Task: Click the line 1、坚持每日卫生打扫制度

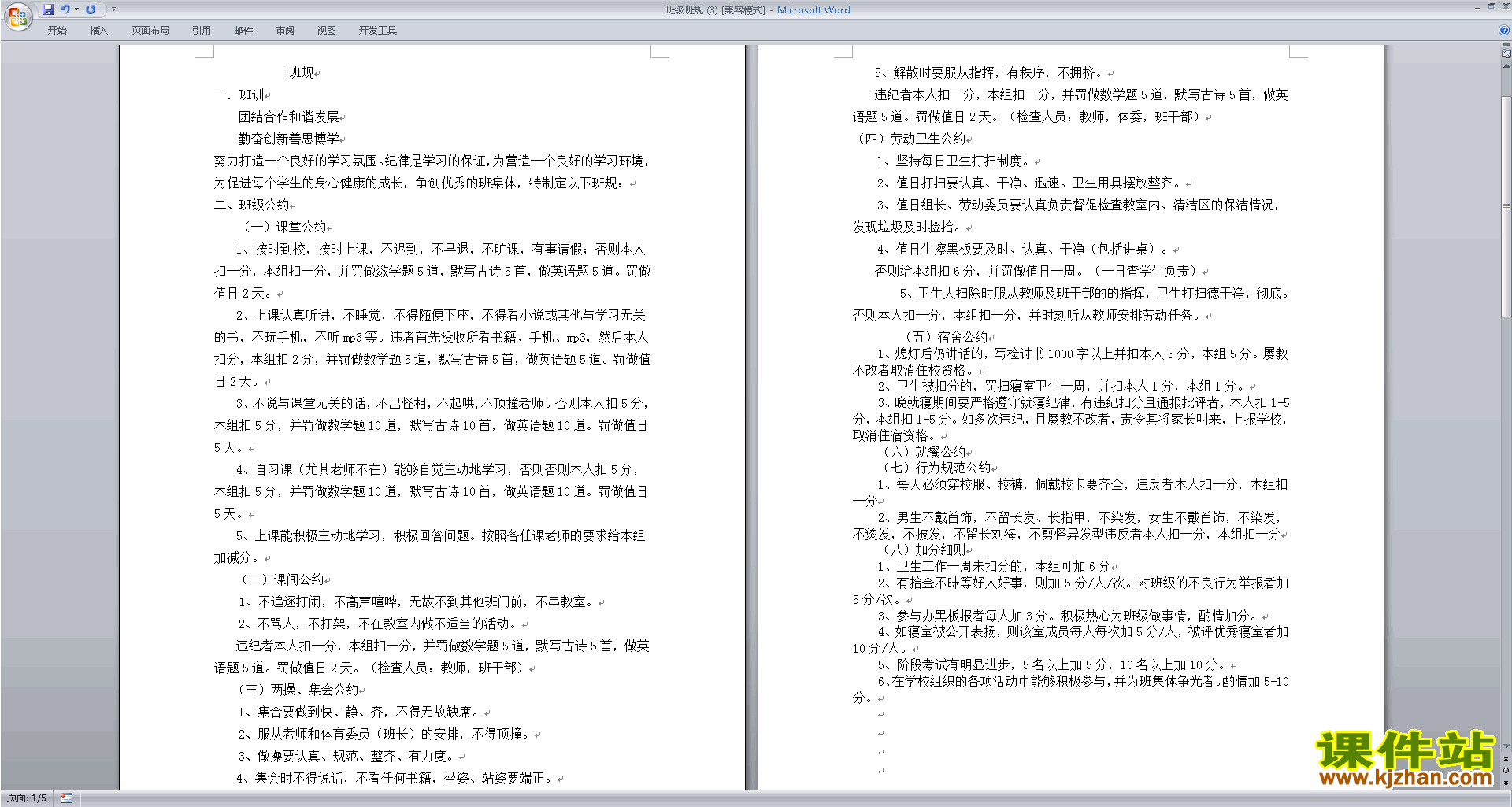Action: 954,161
